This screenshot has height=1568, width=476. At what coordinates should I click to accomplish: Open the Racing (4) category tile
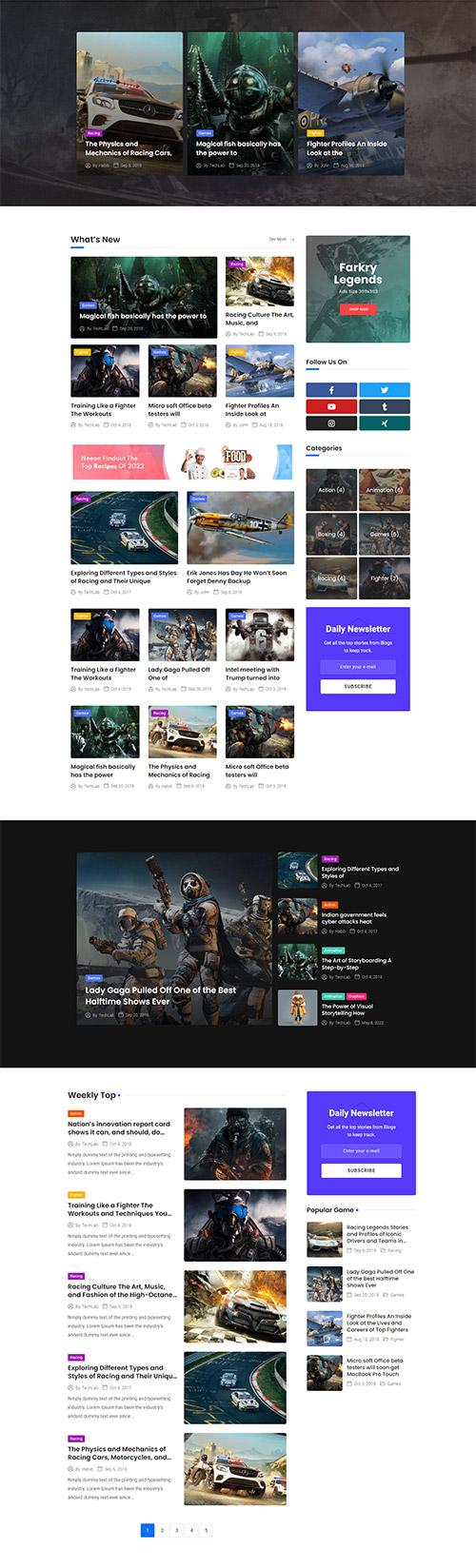[331, 578]
